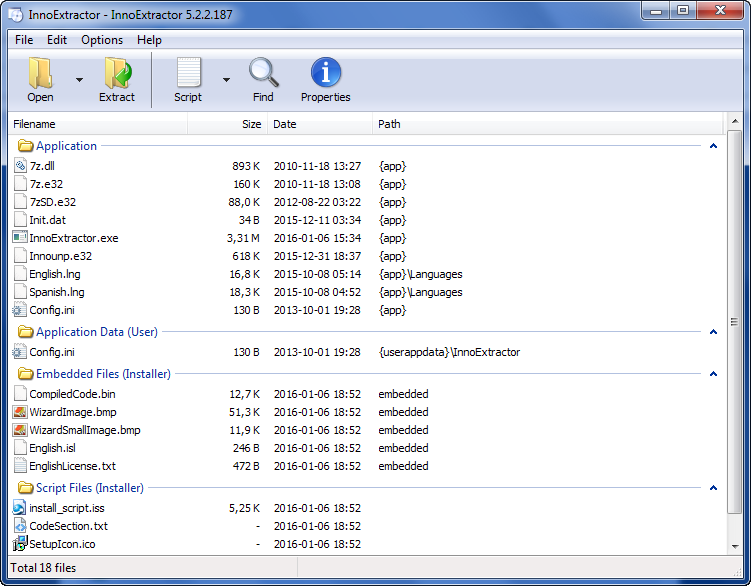
Task: Open the Properties info icon
Action: (326, 73)
